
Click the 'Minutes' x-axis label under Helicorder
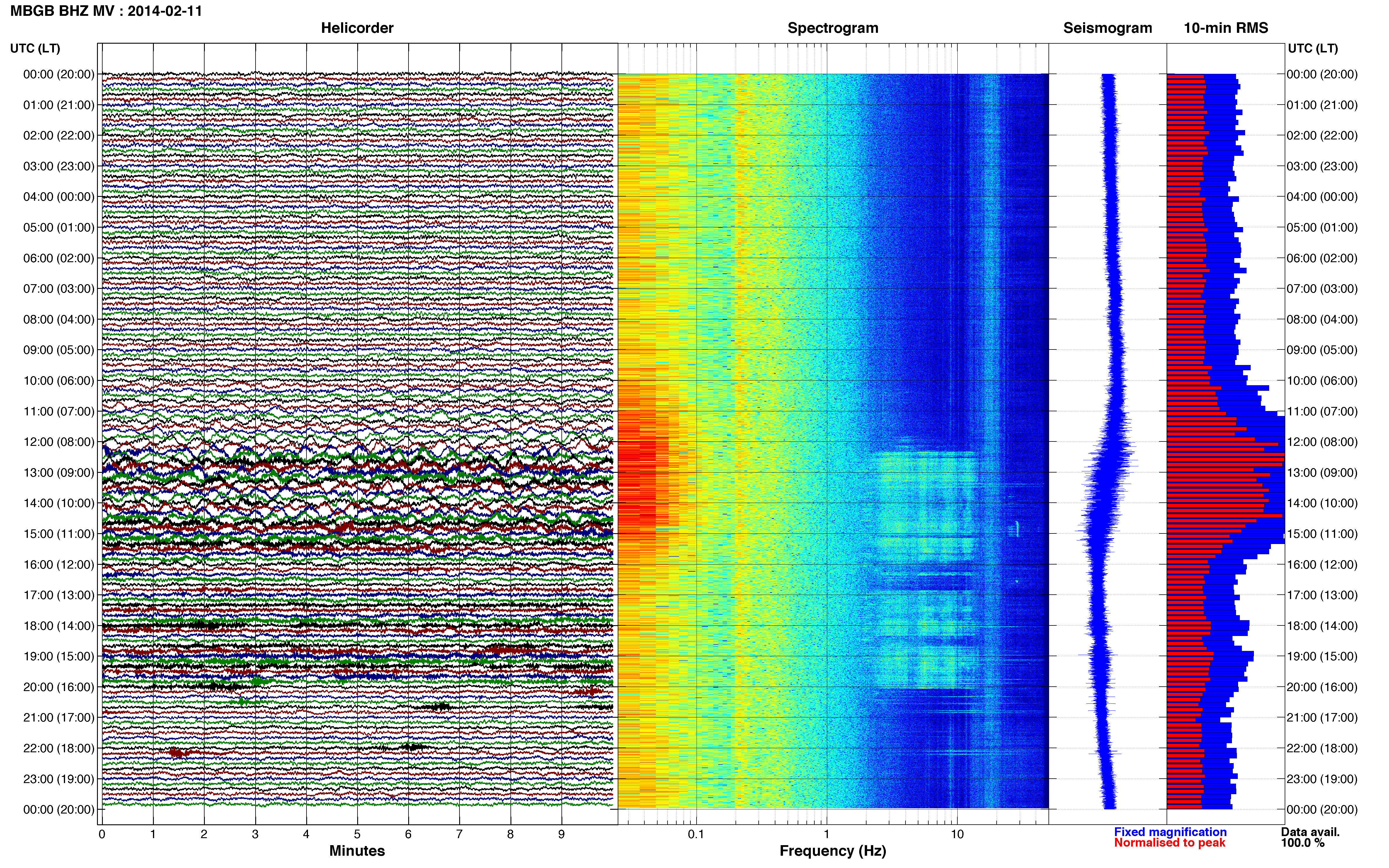[x=357, y=851]
